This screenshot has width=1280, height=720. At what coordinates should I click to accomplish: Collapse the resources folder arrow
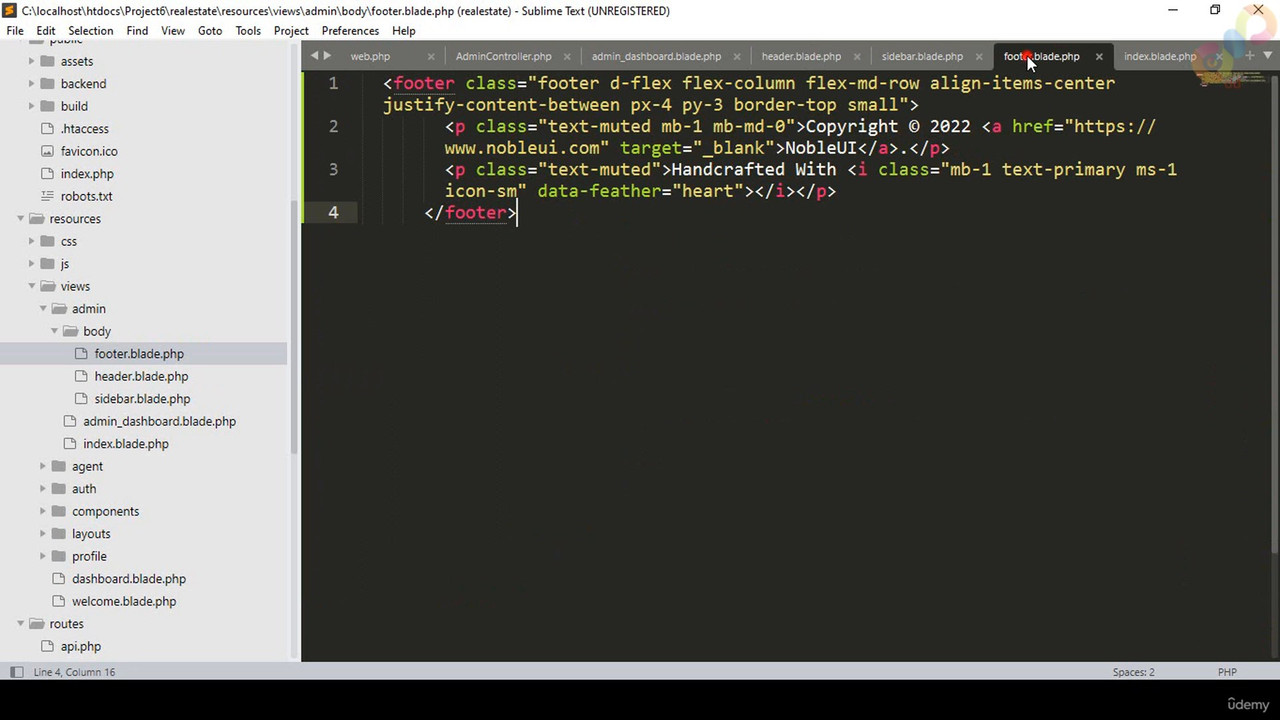tap(21, 219)
